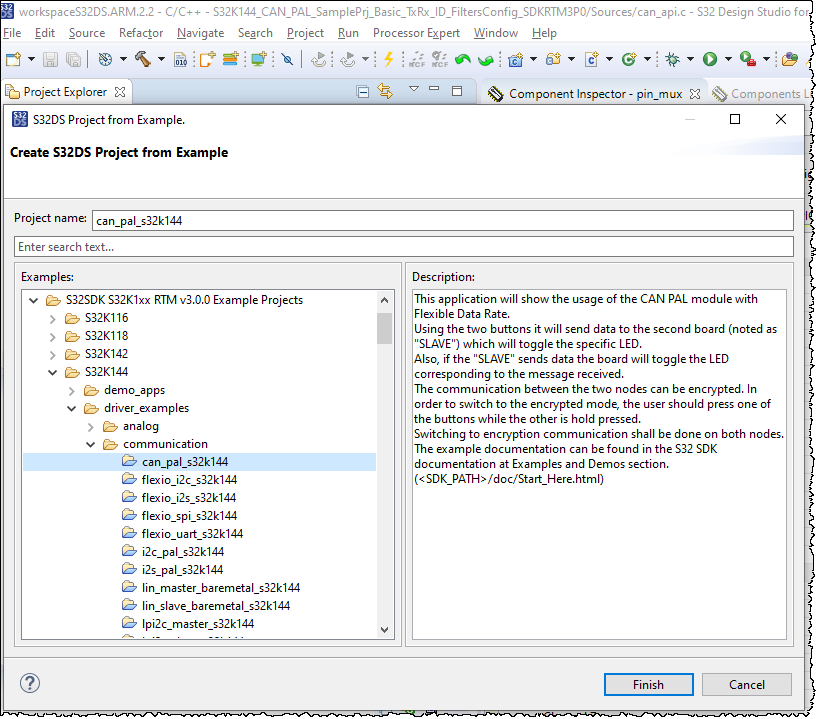Screen dimensions: 816x719
Task: Open the Refactor menu
Action: [141, 33]
